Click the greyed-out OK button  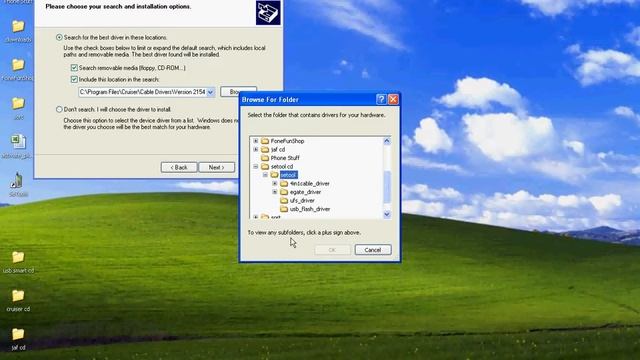point(332,250)
